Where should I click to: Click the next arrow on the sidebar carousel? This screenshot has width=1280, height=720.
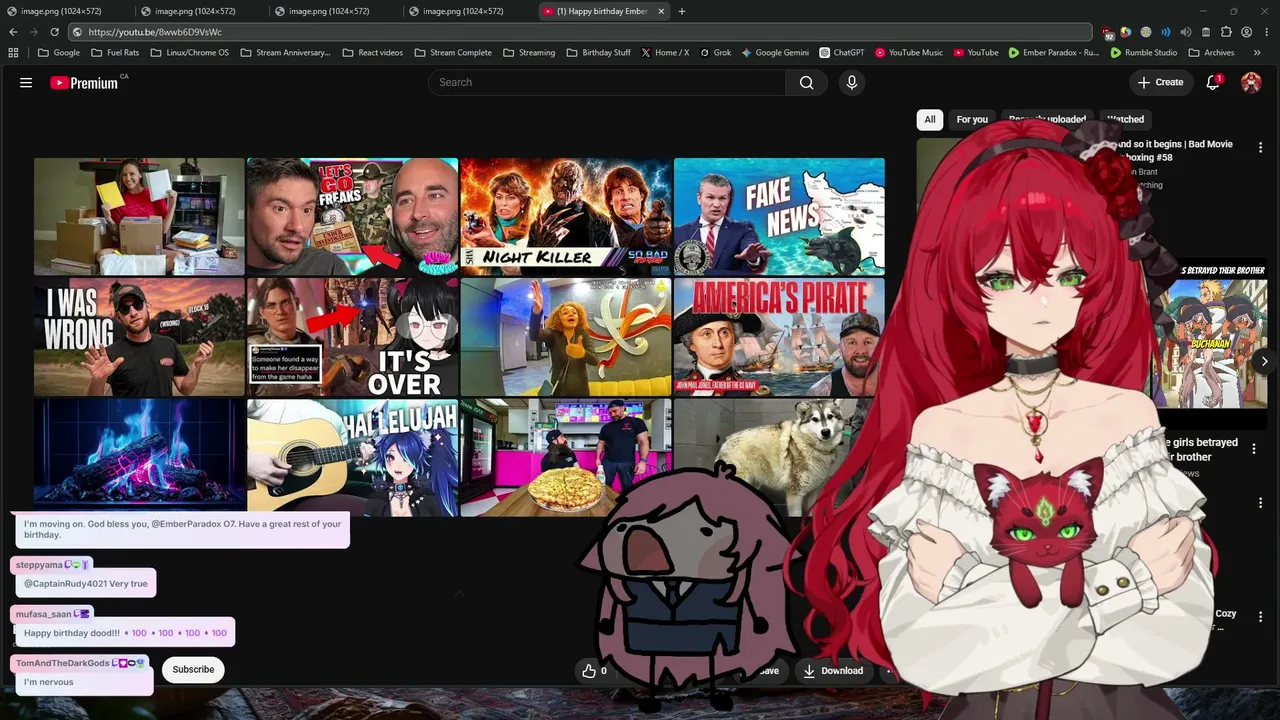point(1264,361)
